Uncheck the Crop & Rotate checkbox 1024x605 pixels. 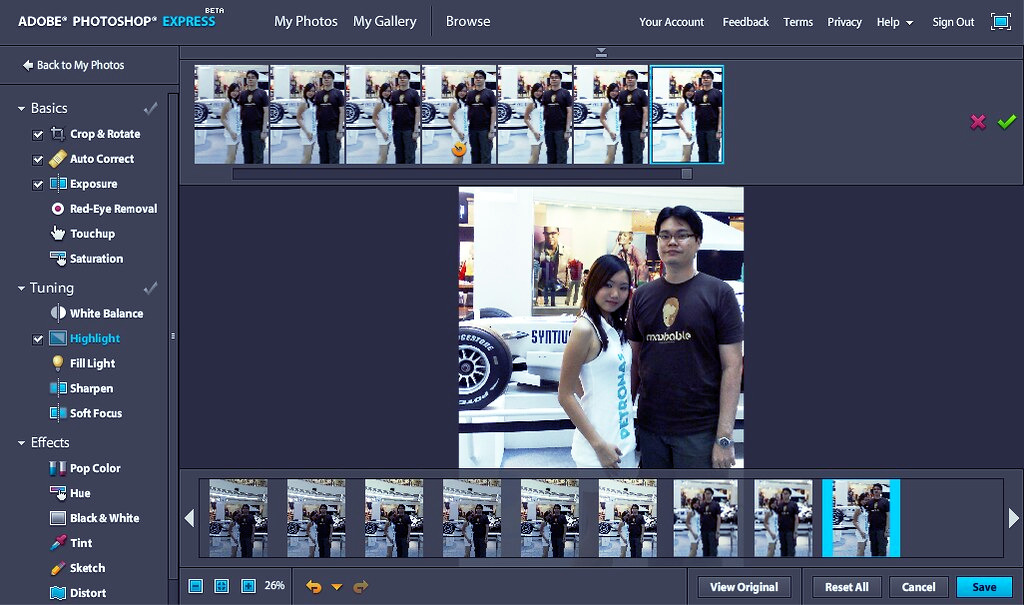[x=38, y=134]
